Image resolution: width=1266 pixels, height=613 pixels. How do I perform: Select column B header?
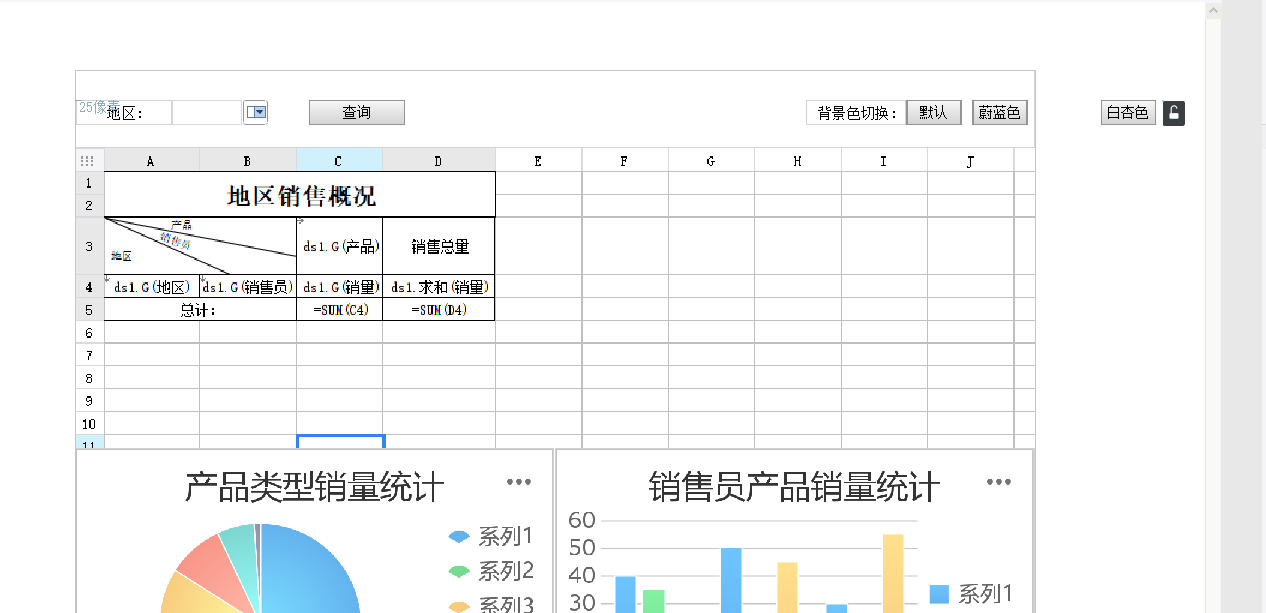(x=248, y=160)
